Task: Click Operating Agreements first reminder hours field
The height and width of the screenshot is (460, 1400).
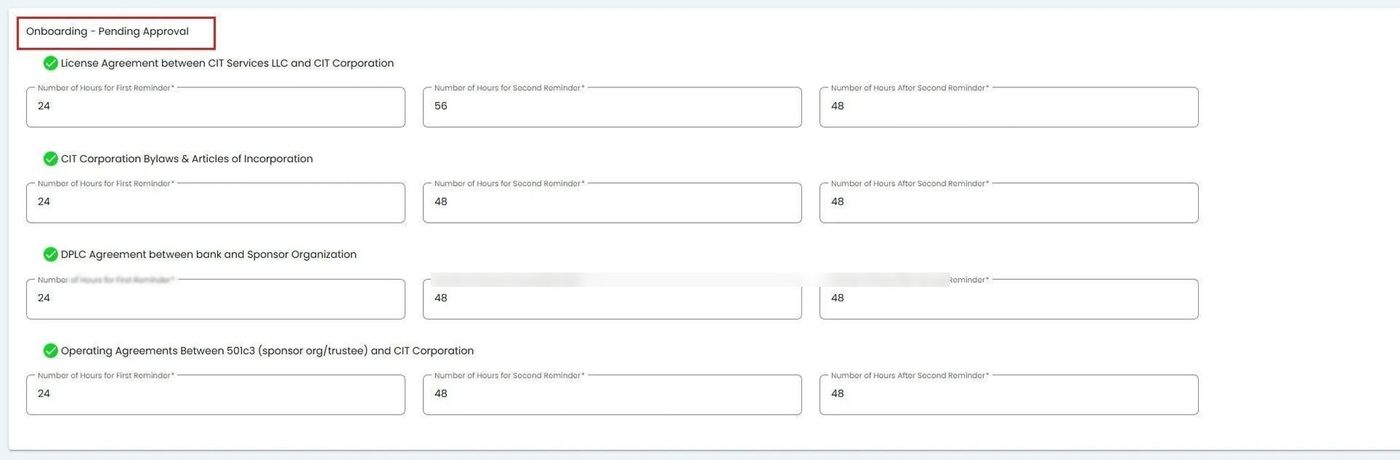Action: click(x=215, y=395)
